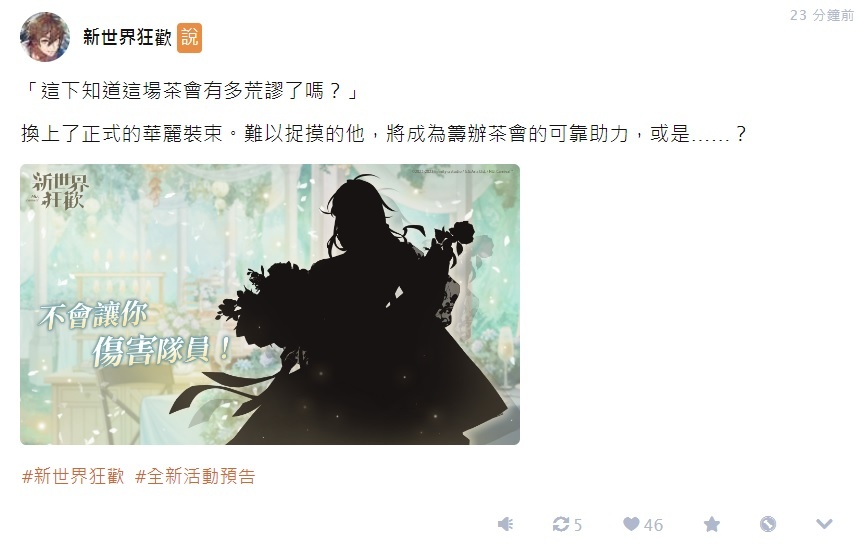Click the post text starting with 換上了正式的華麗裝束
The image size is (861, 552).
[x=383, y=133]
